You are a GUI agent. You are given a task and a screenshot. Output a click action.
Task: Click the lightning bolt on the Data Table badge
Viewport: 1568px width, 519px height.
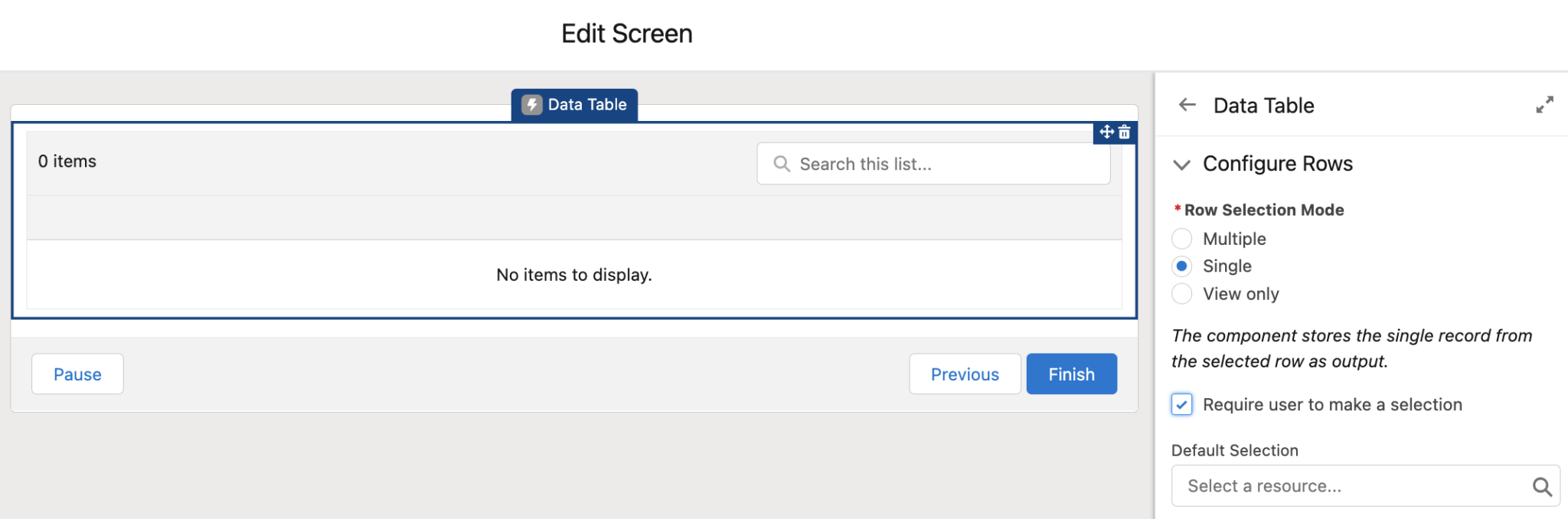(x=531, y=105)
